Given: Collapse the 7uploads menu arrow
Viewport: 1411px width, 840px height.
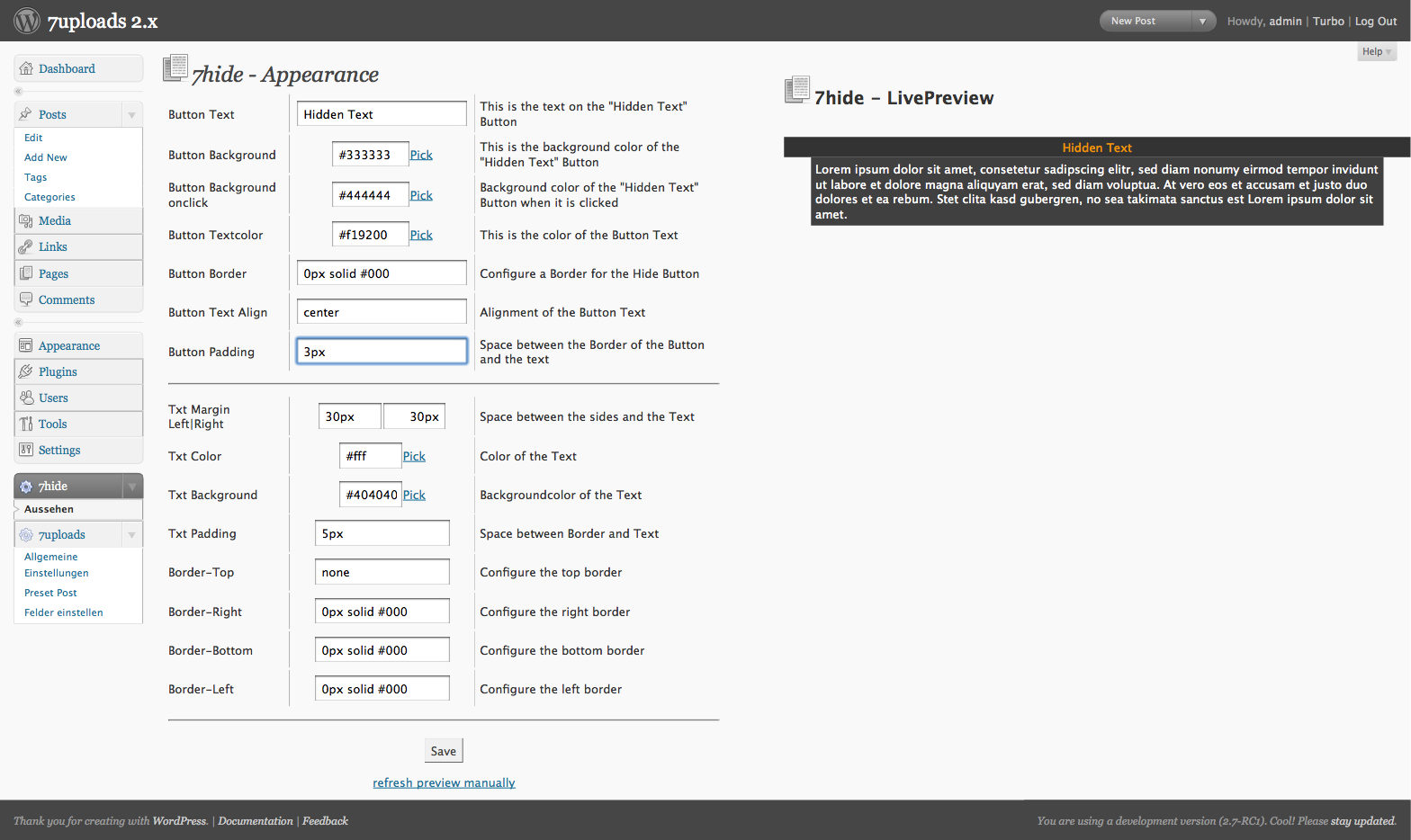Looking at the screenshot, I should click(132, 535).
